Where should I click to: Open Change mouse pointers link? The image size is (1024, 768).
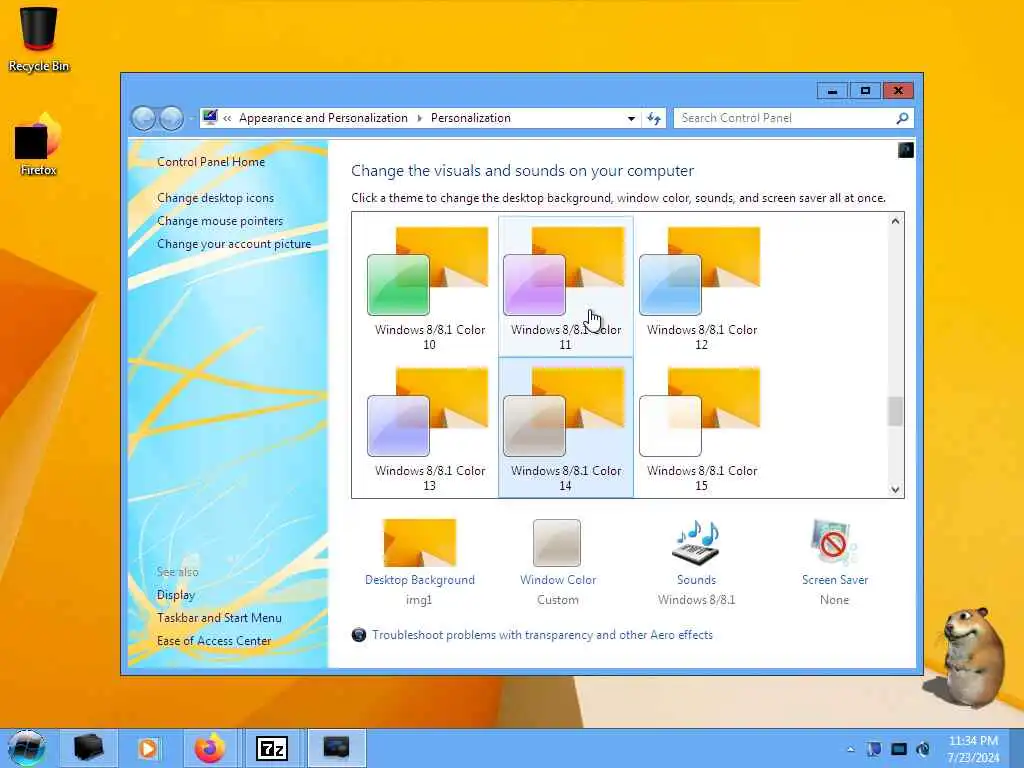coord(220,221)
